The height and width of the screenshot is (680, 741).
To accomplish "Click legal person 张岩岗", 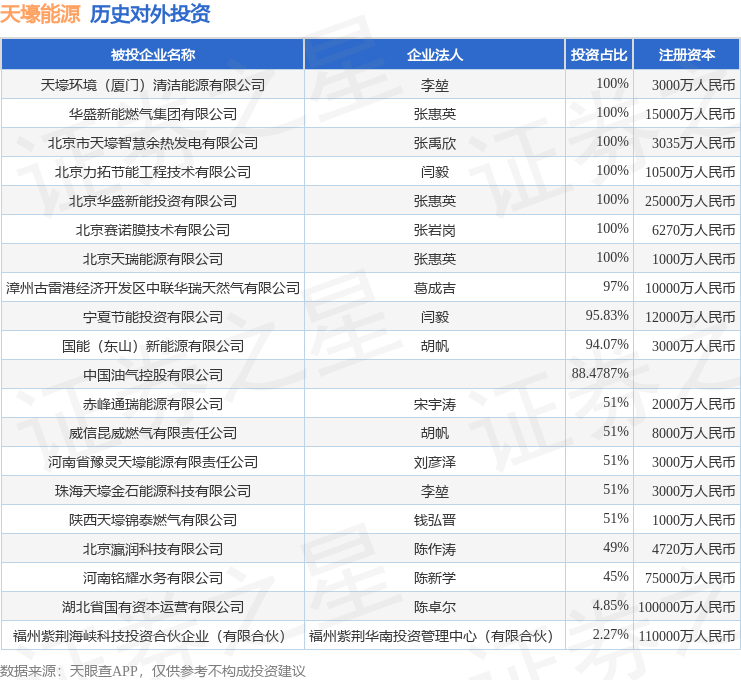I will 435,230.
